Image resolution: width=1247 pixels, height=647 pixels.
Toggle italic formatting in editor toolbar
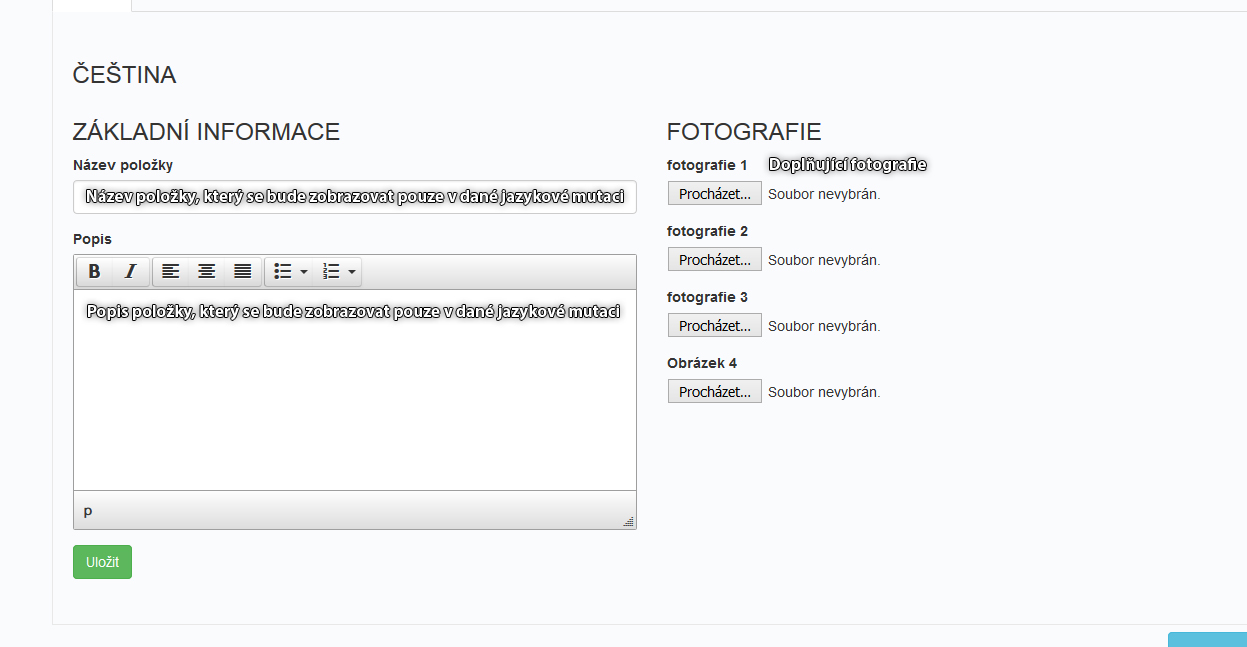[x=131, y=272]
